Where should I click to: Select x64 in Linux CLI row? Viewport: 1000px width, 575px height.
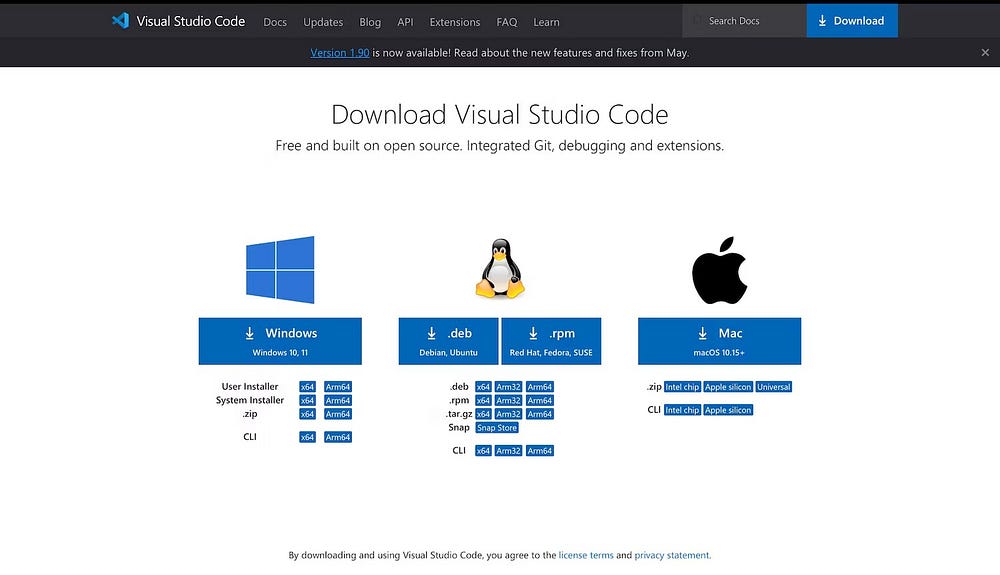483,451
